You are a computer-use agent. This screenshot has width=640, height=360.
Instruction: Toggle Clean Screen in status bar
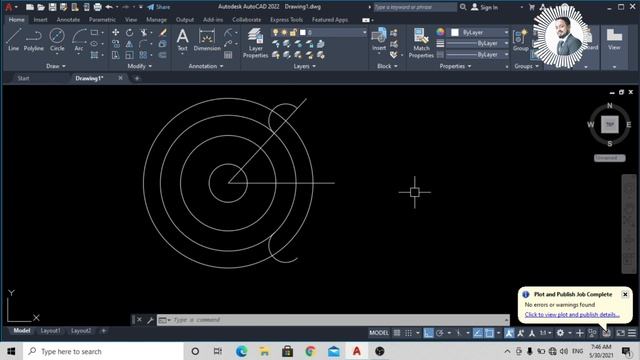click(620, 333)
